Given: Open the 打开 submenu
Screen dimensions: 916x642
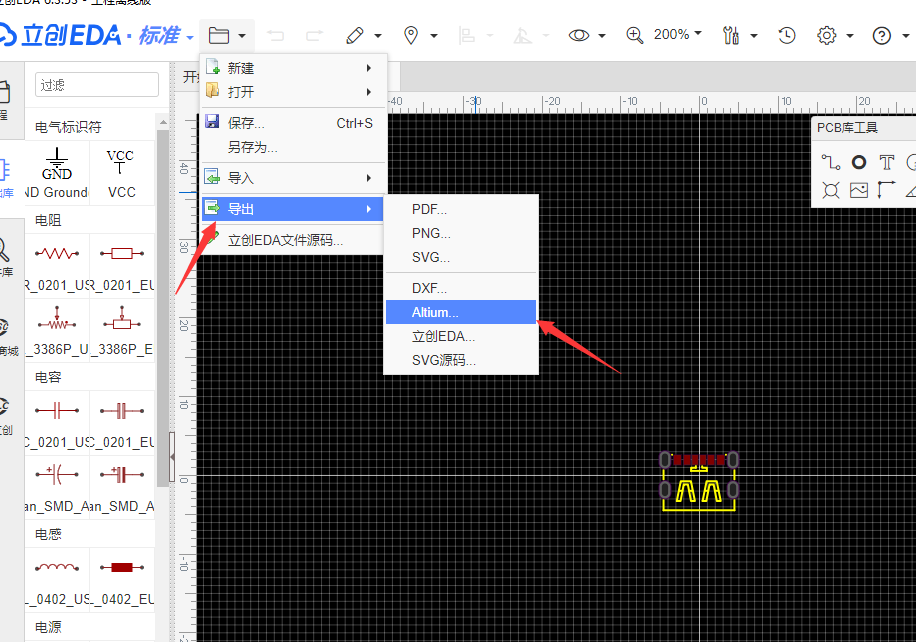Looking at the screenshot, I should (x=292, y=92).
